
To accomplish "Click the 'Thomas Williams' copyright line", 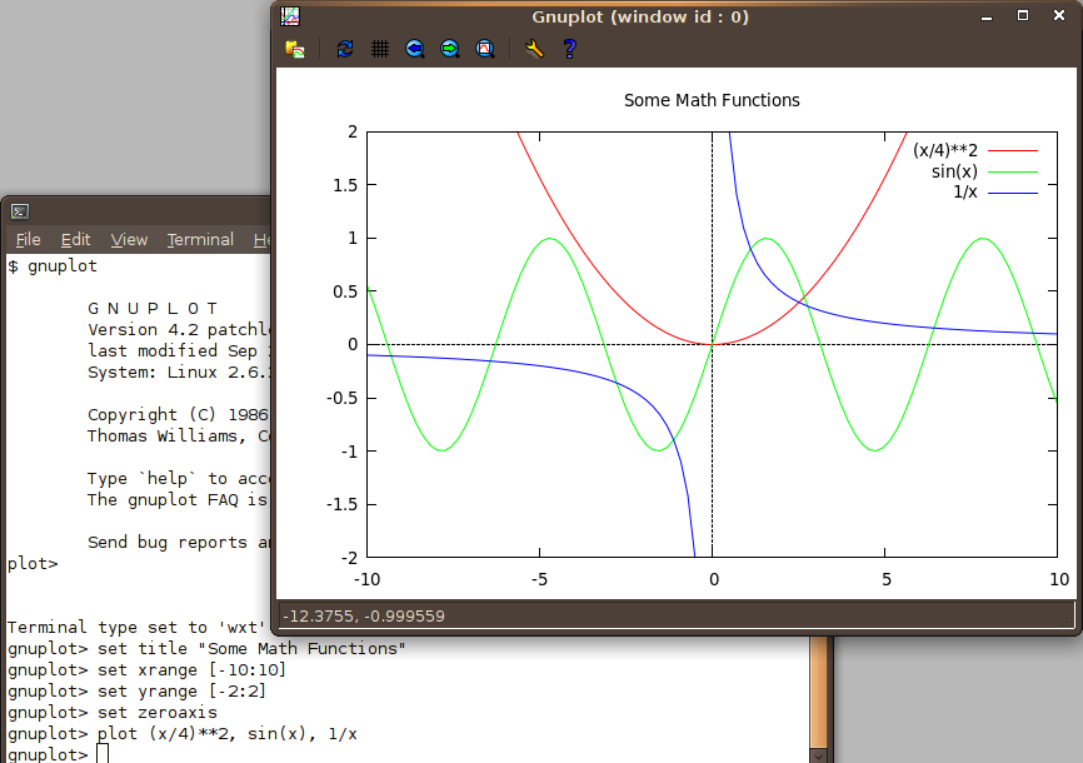I will 178,436.
